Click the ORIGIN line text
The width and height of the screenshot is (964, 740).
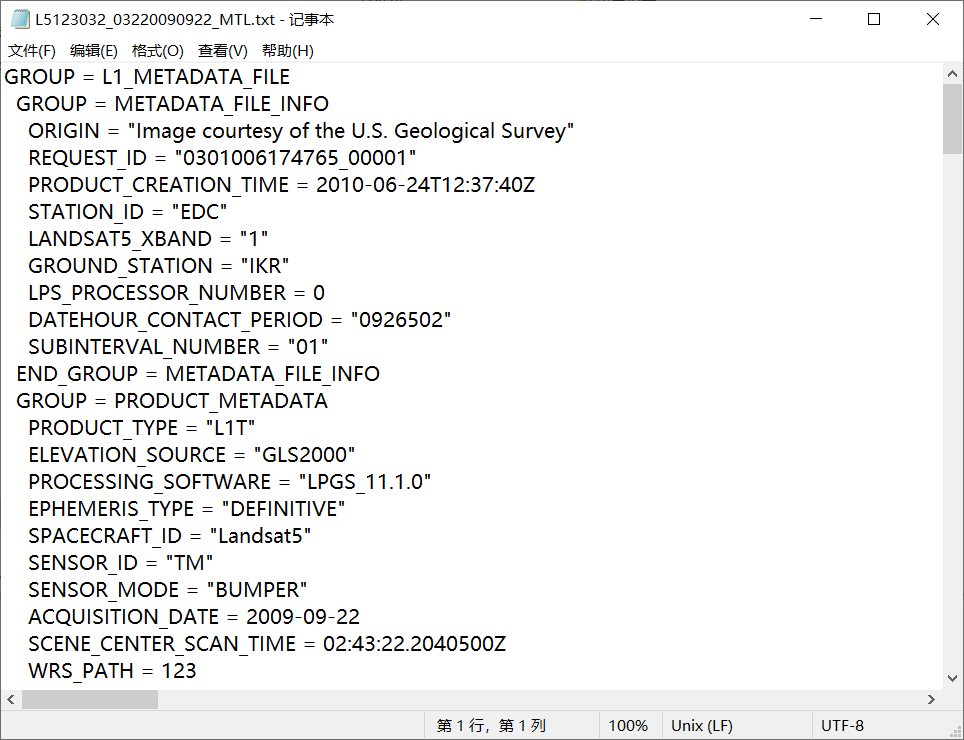(301, 131)
